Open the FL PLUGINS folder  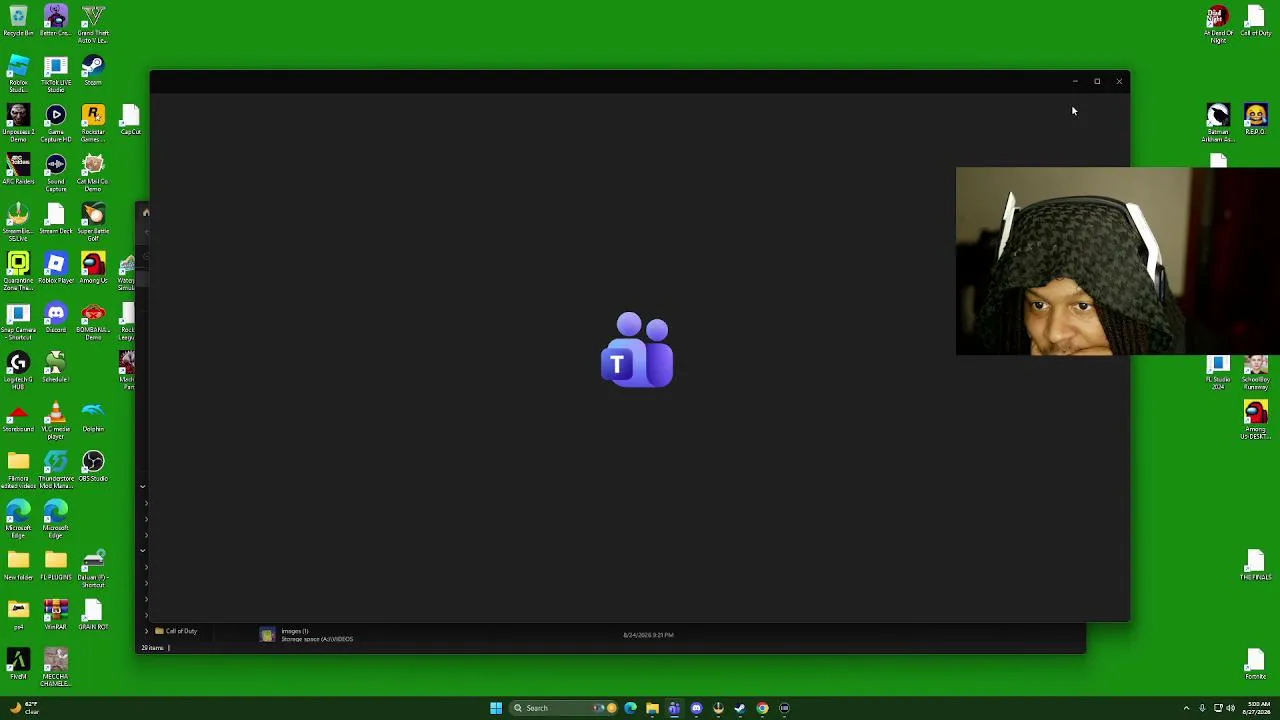click(x=56, y=564)
